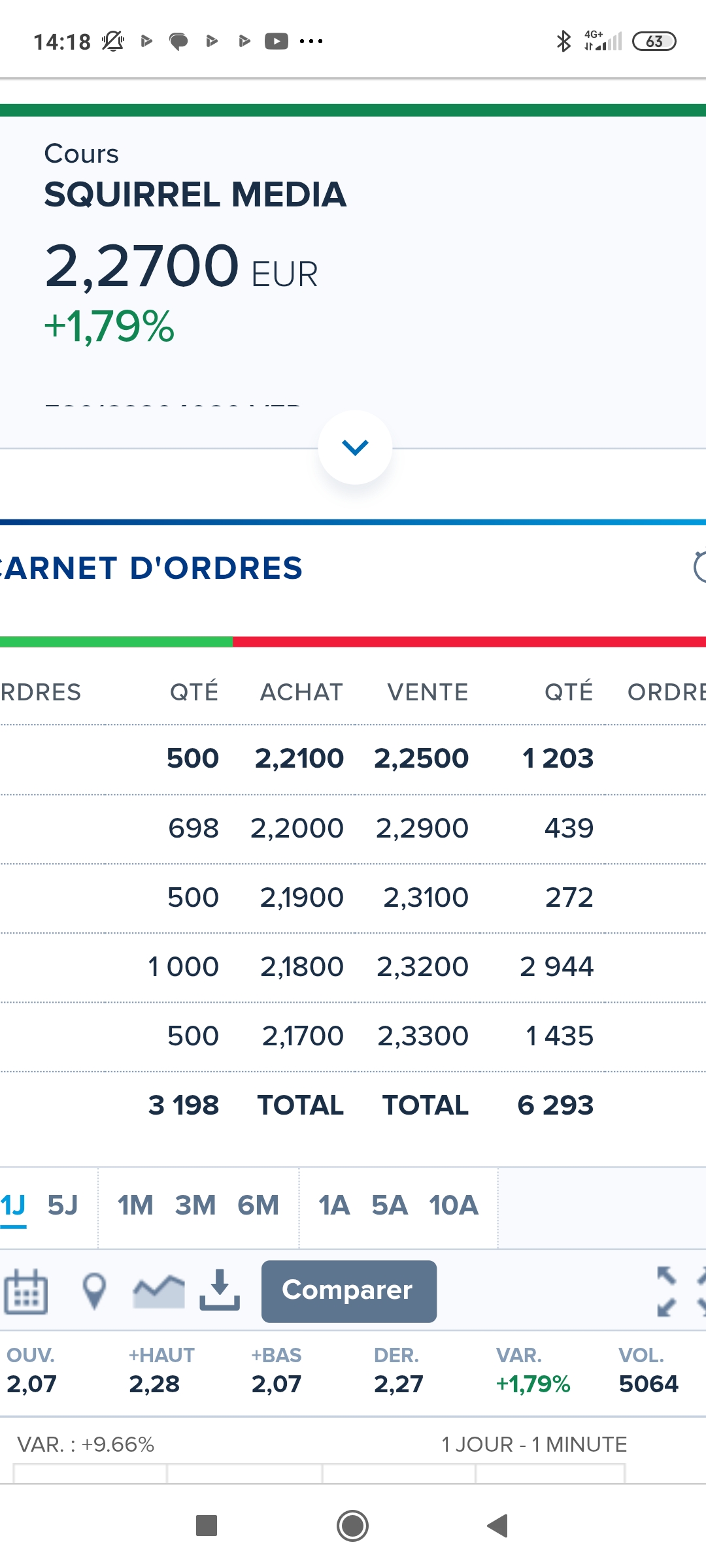
Task: Select the 1J intraday period
Action: 13,1205
